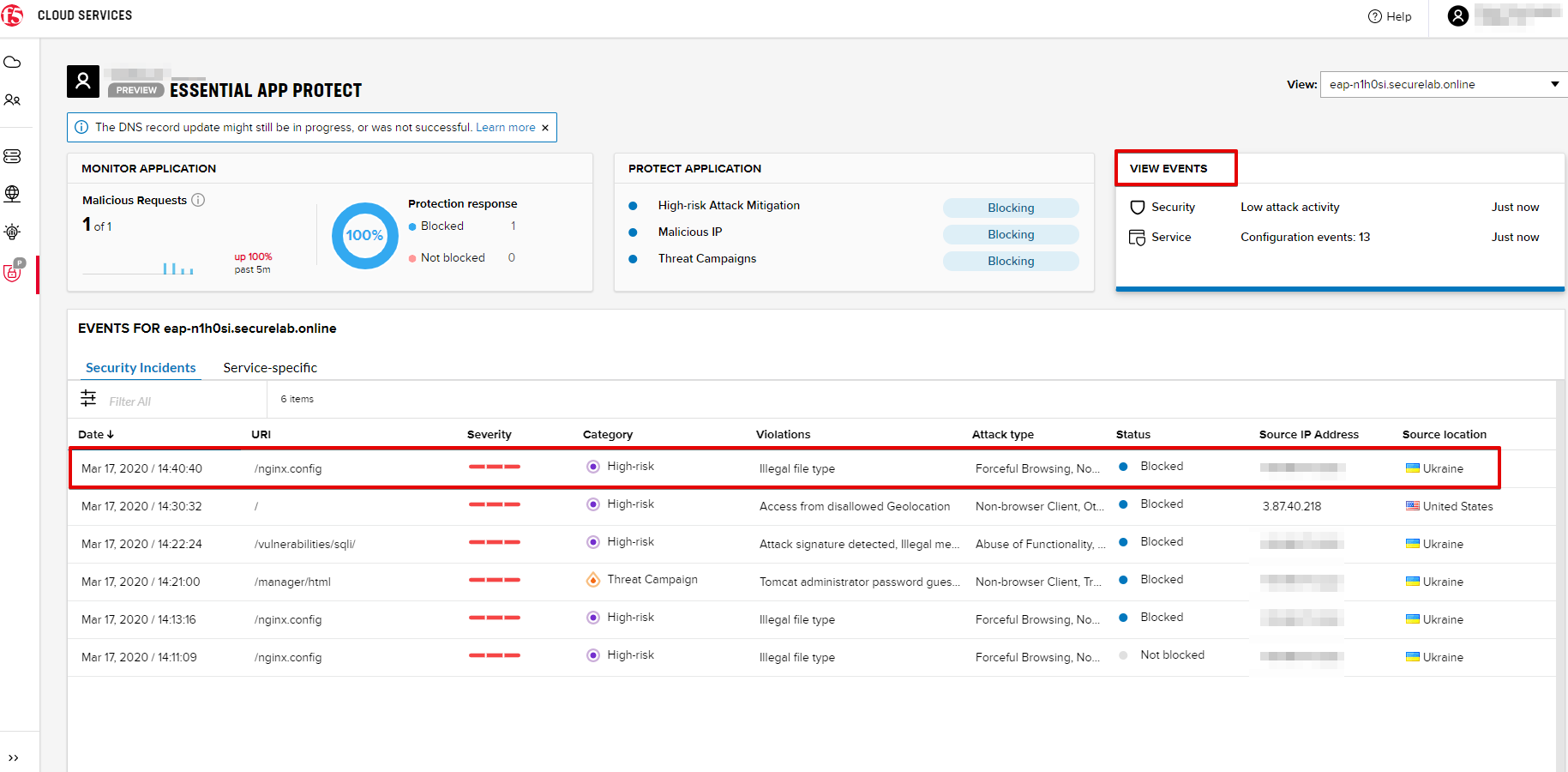Open the cloud icon in sidebar
1568x772 pixels.
[12, 63]
